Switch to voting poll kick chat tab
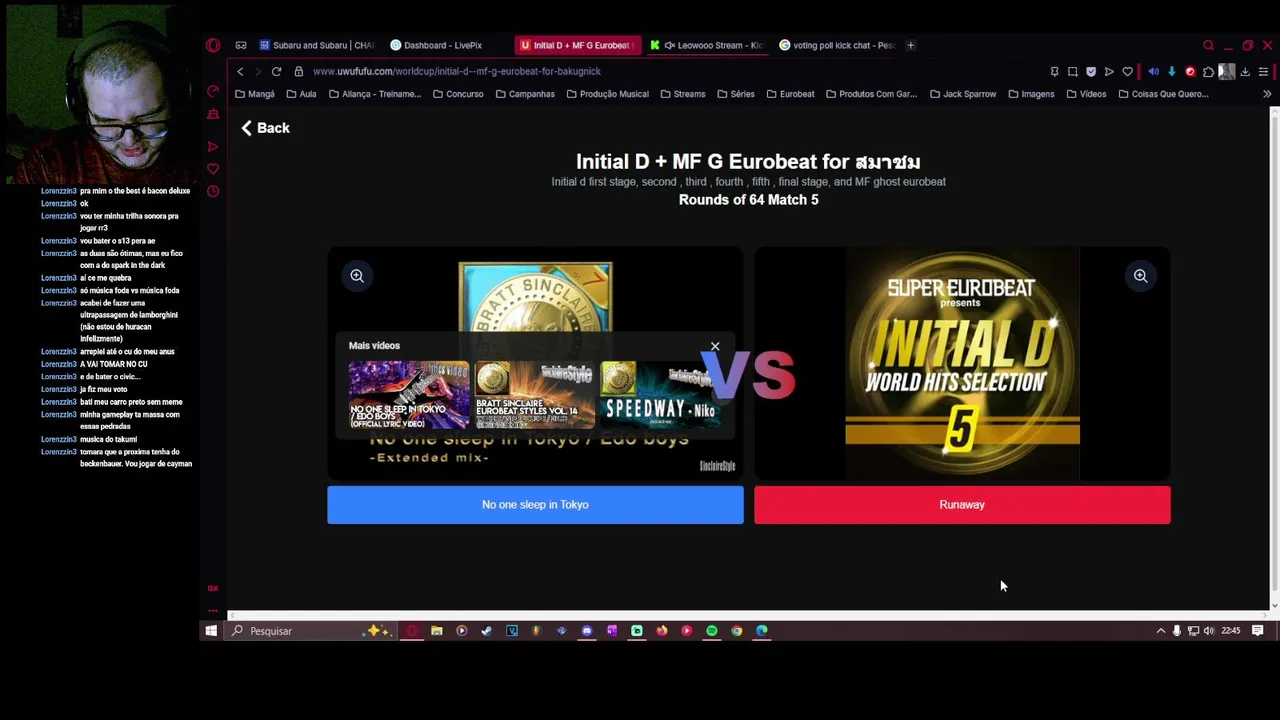This screenshot has height=720, width=1280. tap(836, 45)
